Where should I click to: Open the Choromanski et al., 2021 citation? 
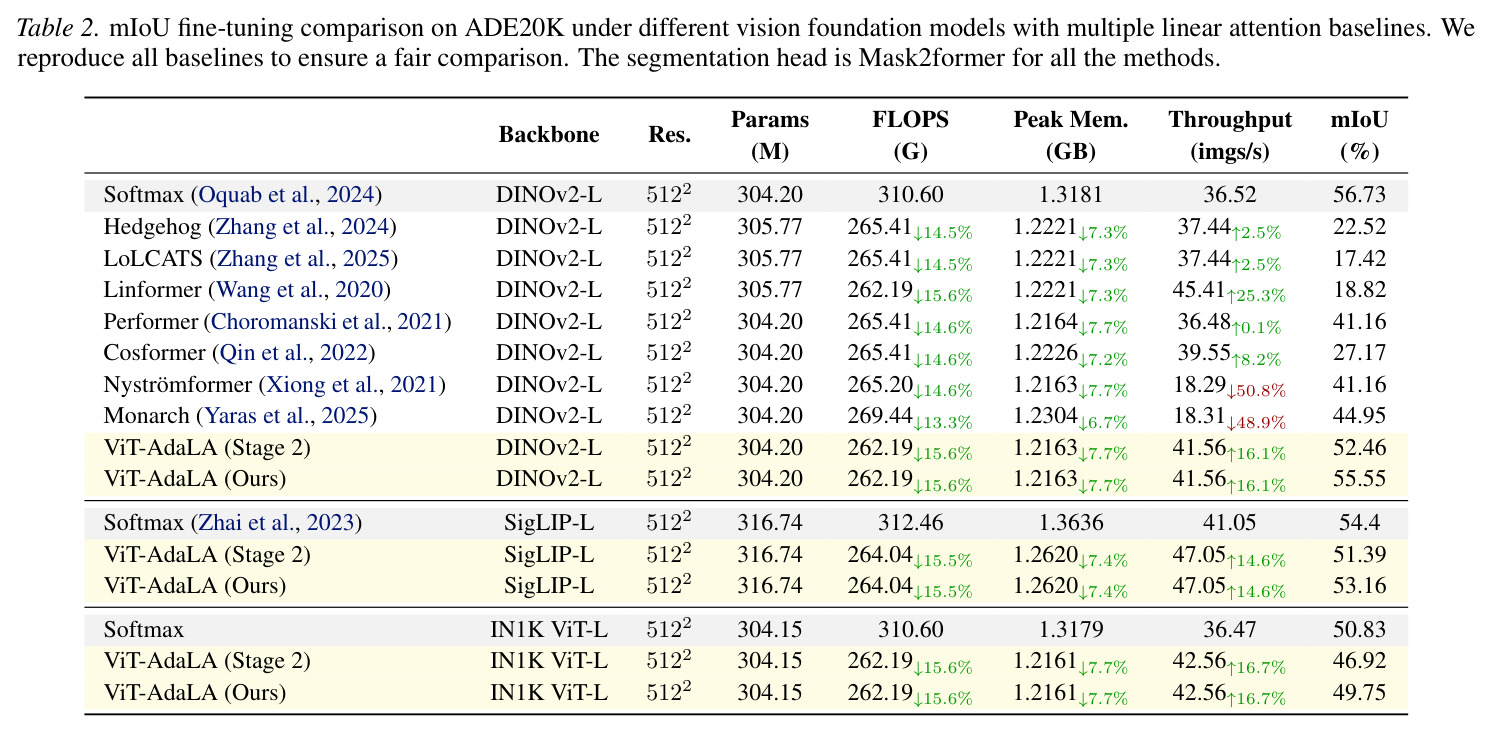[x=327, y=322]
